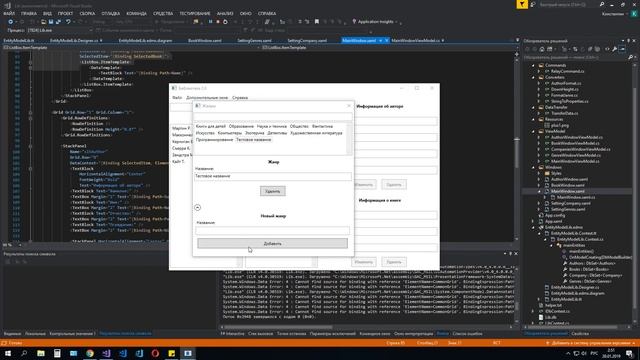
Task: Collapse the ViewModel folder in Solution Explorer
Action: [533, 131]
